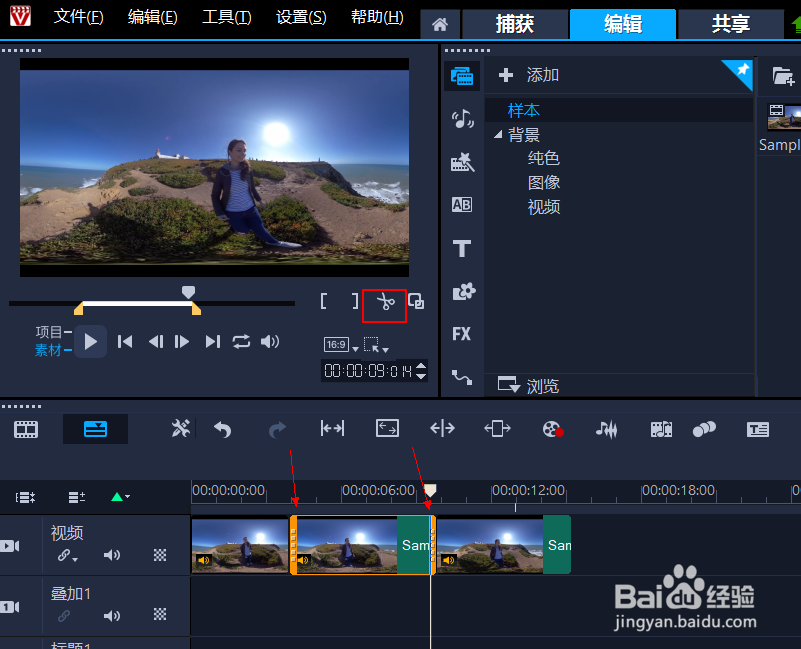801x649 pixels.
Task: Set the mark-out bracket point
Action: coord(355,301)
